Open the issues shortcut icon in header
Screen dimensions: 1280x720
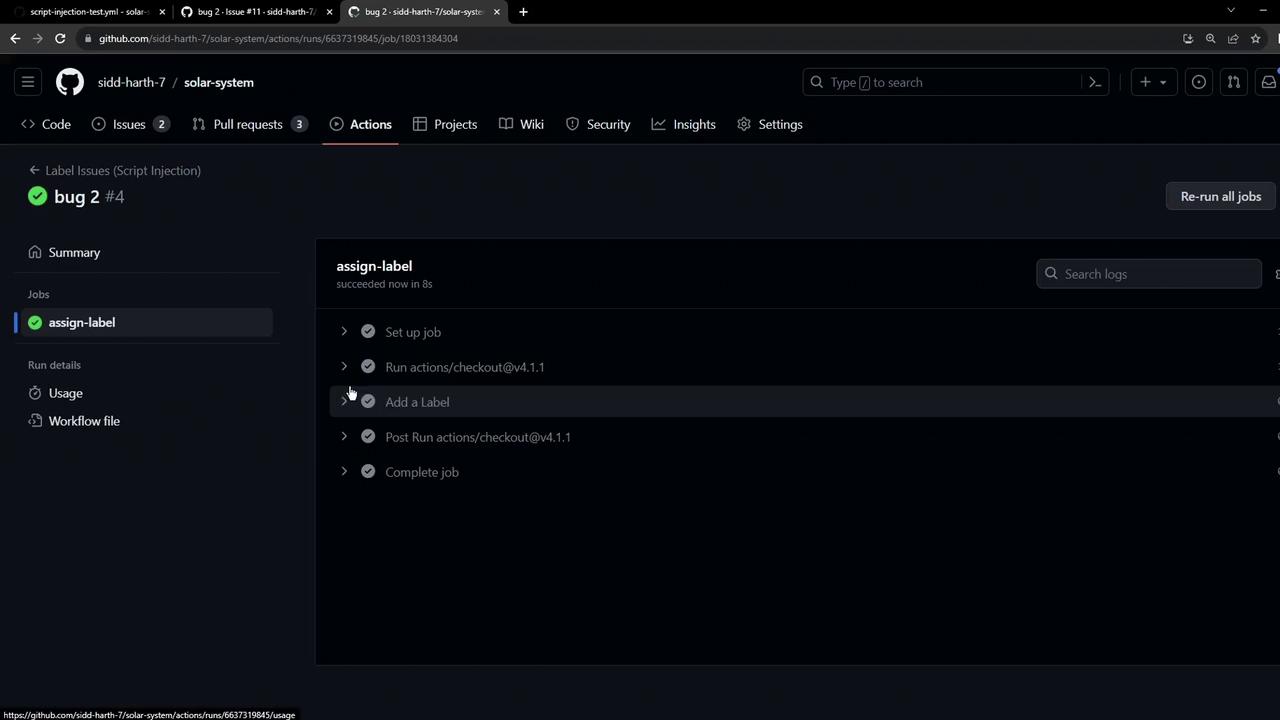pos(1198,82)
